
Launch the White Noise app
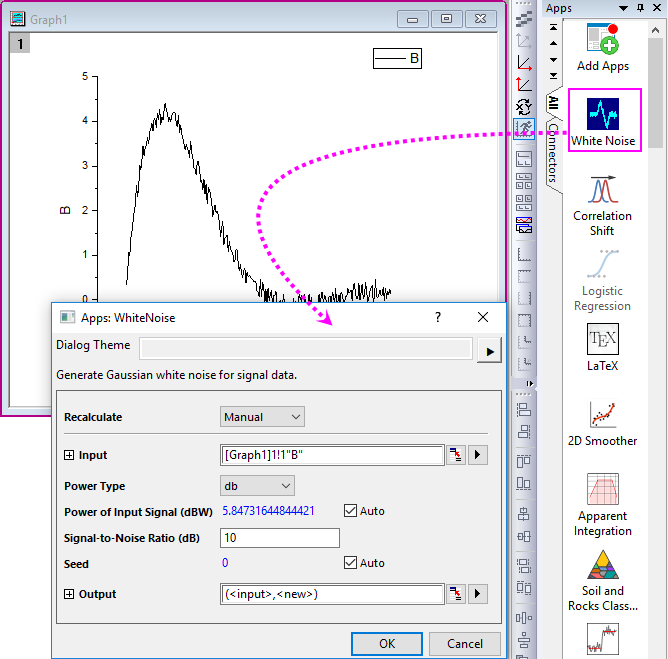click(602, 113)
